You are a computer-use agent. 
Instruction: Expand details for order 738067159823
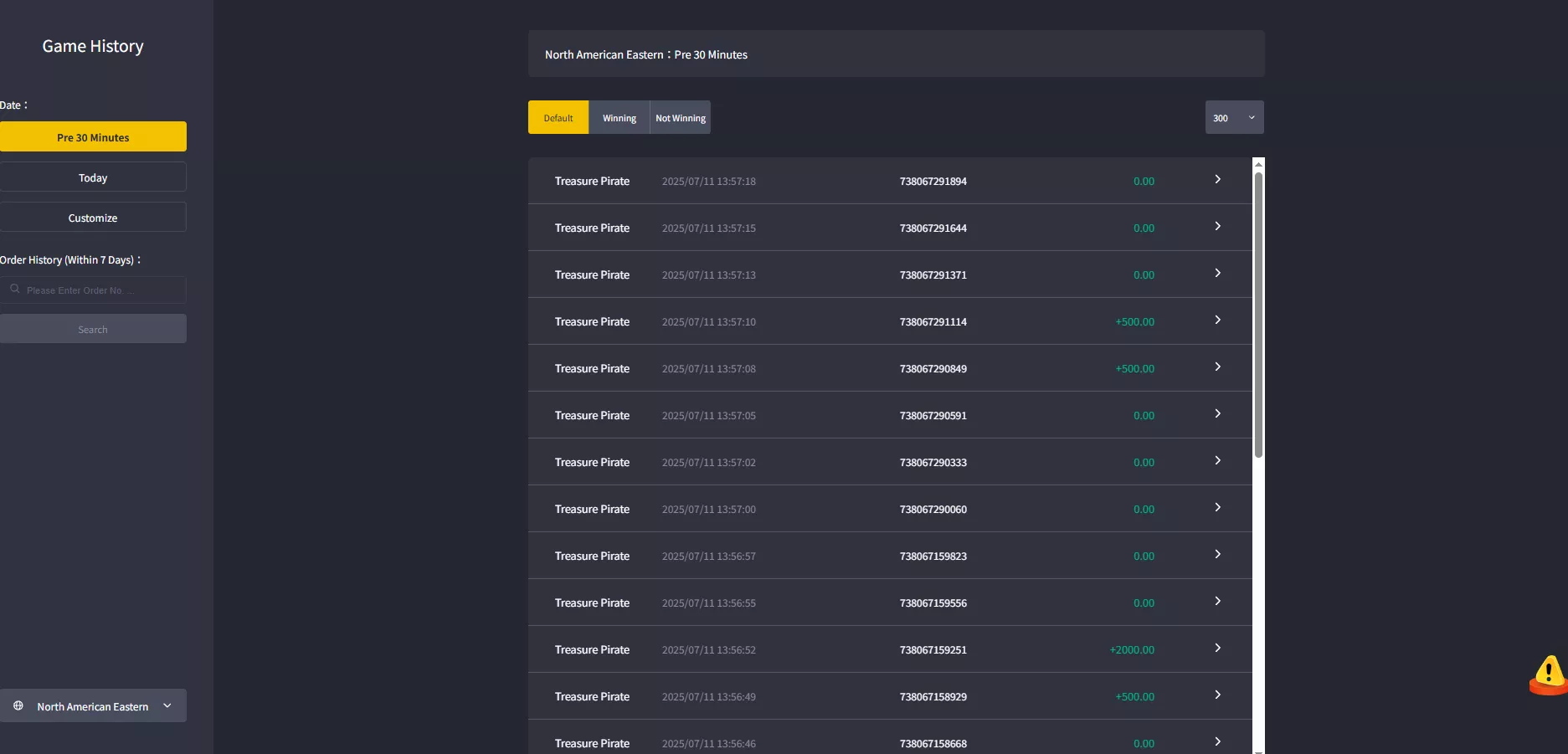click(1217, 555)
